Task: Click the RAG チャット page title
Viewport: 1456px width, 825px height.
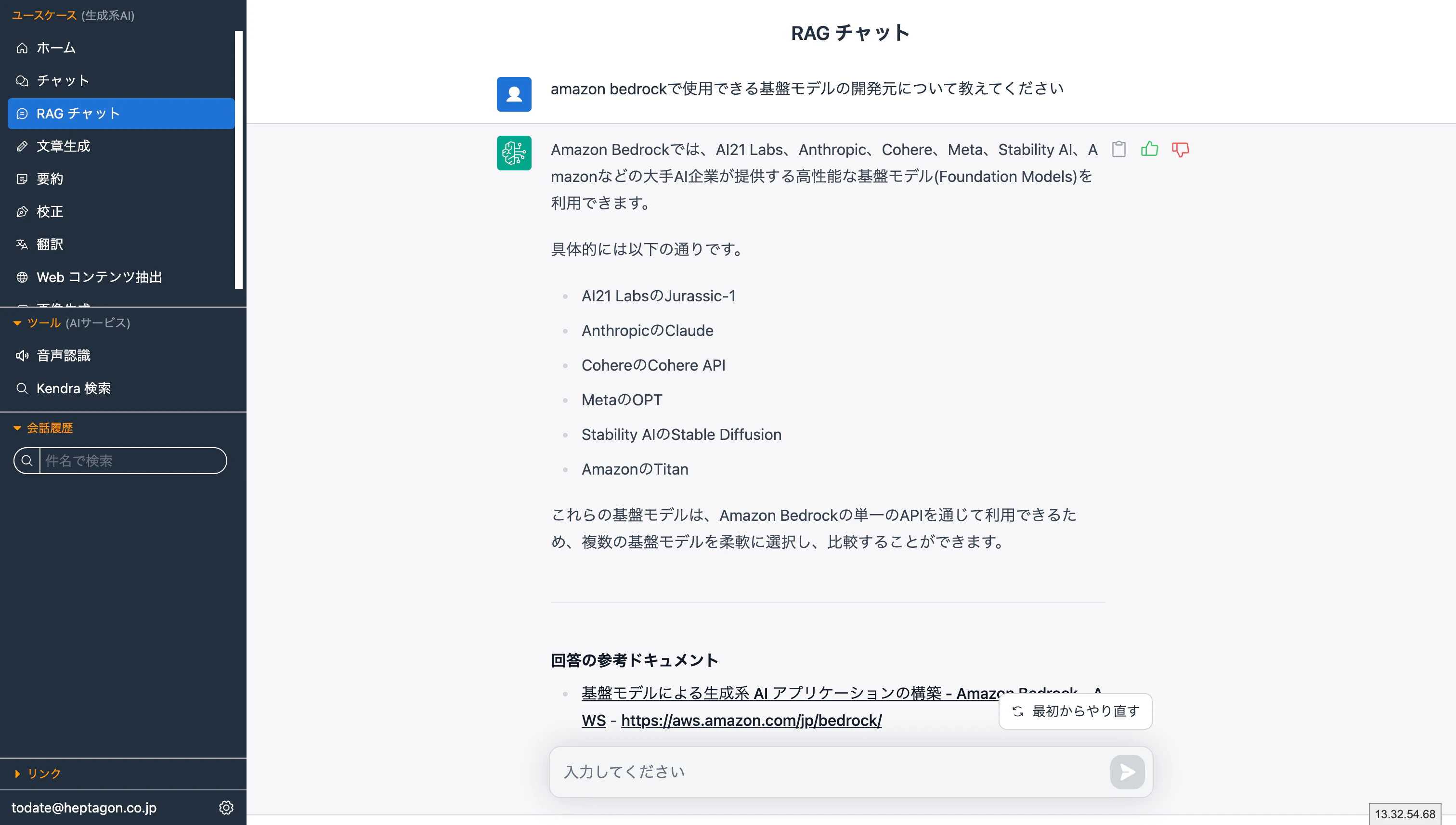Action: [x=850, y=33]
